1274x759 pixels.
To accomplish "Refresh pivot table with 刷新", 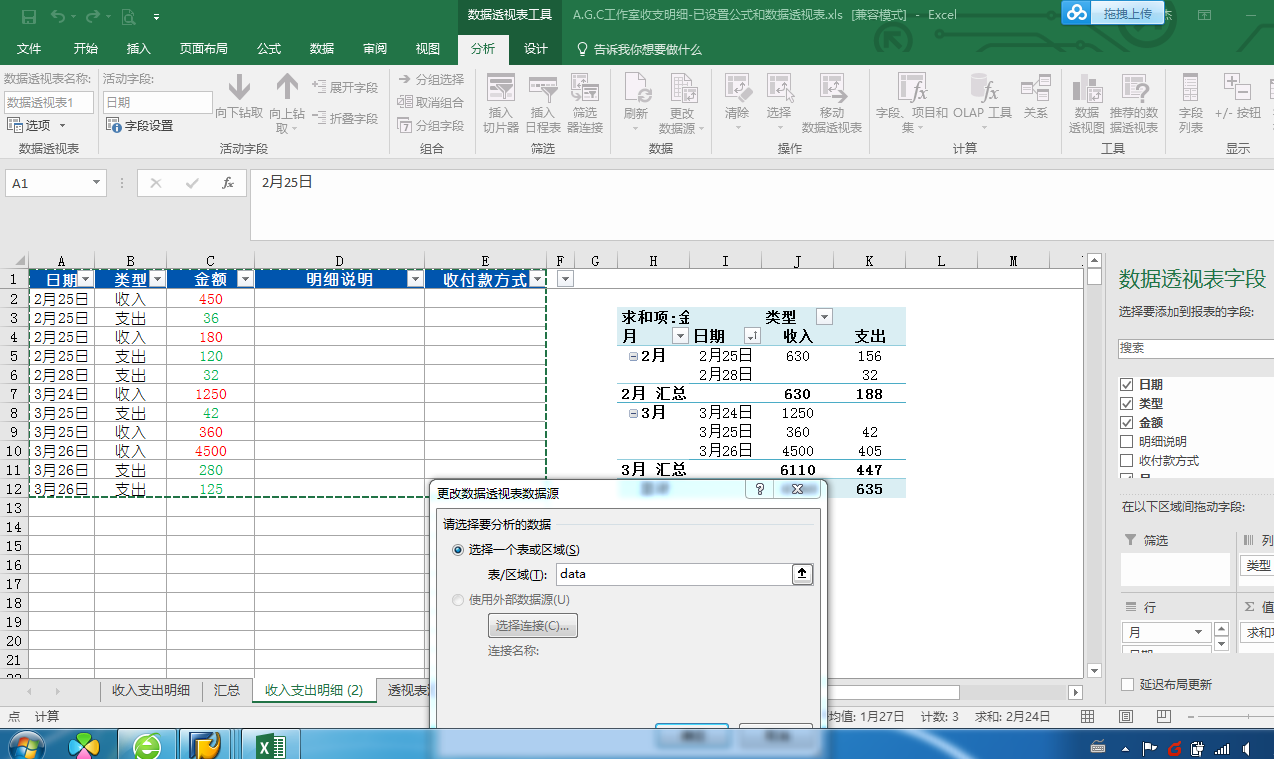I will (x=636, y=102).
